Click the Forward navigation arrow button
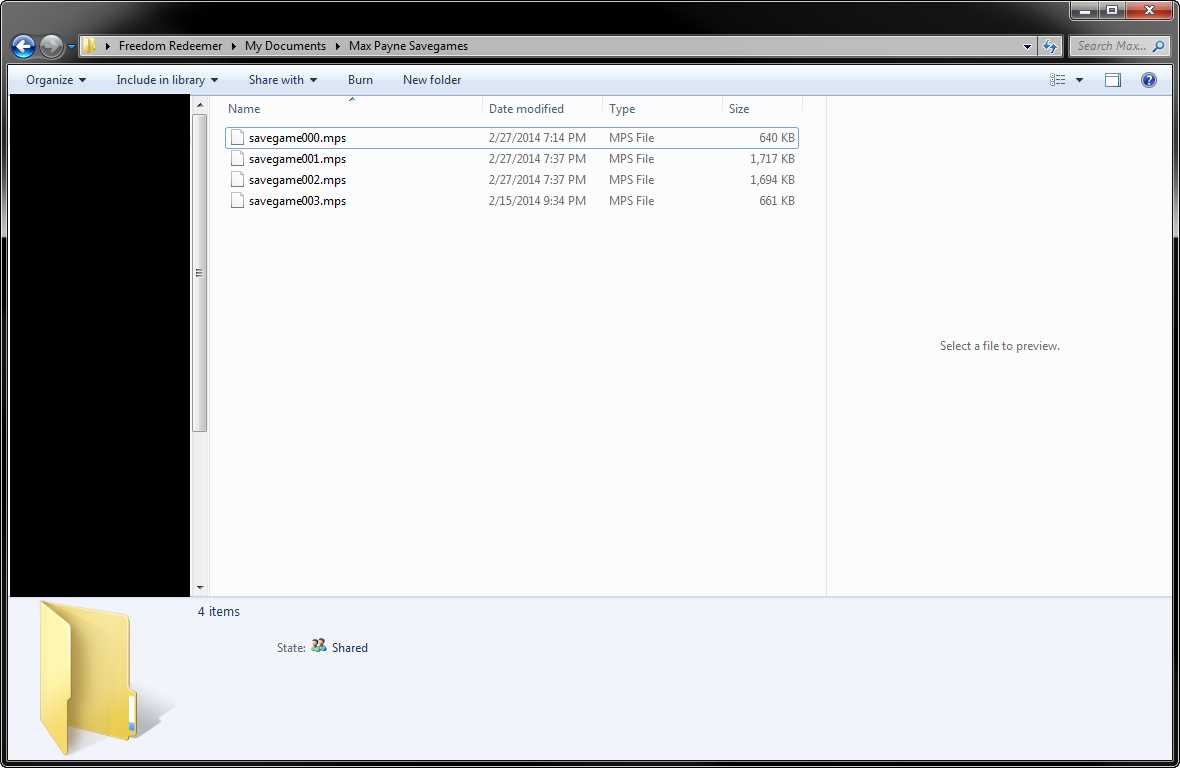This screenshot has width=1180, height=768. tap(52, 46)
